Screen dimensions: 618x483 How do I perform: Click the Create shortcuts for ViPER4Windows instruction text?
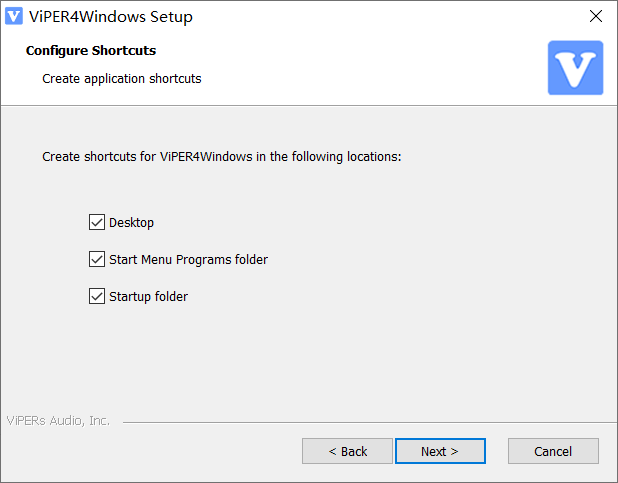pyautogui.click(x=222, y=157)
